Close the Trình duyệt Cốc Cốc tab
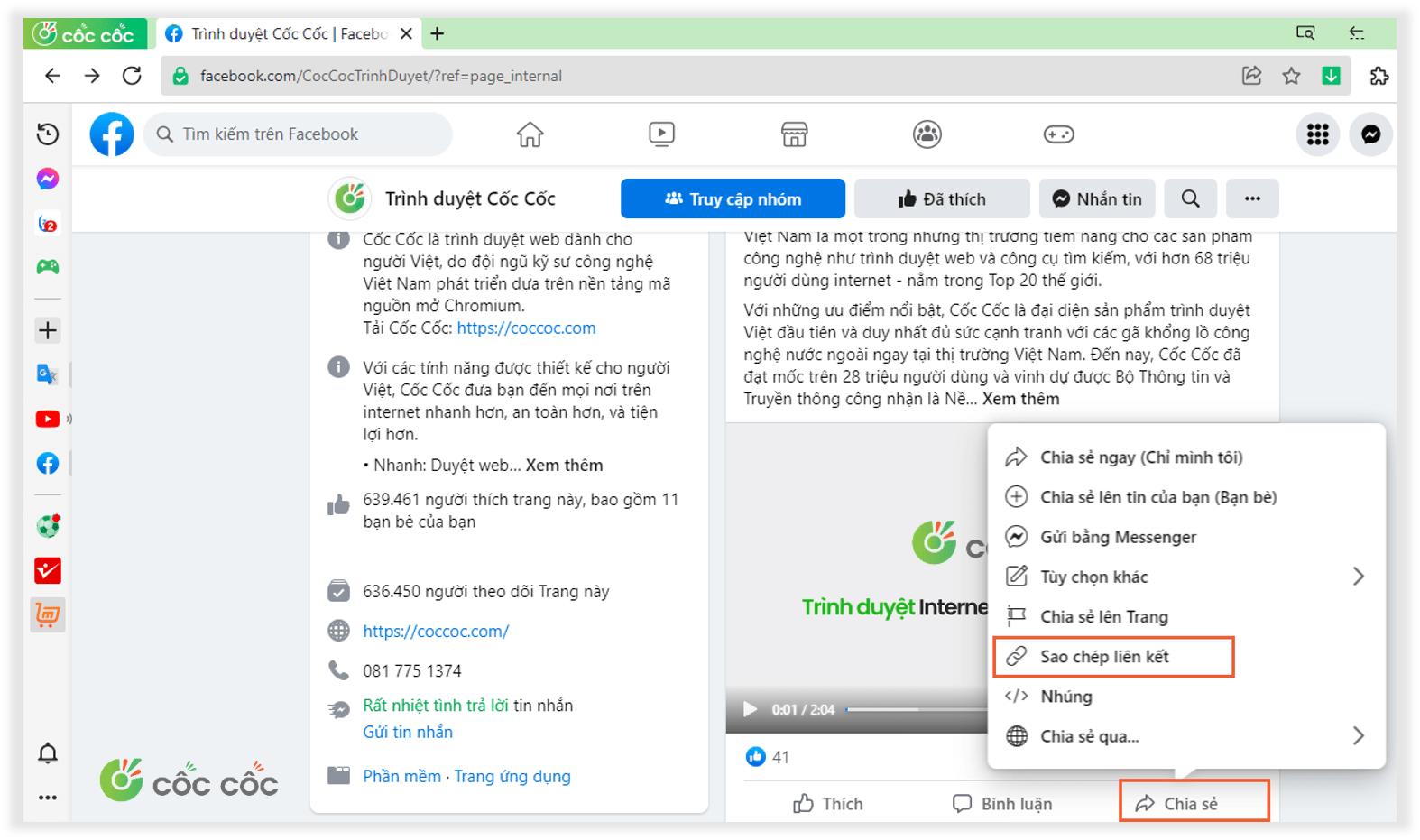Viewport: 1420px width, 840px height. (406, 33)
